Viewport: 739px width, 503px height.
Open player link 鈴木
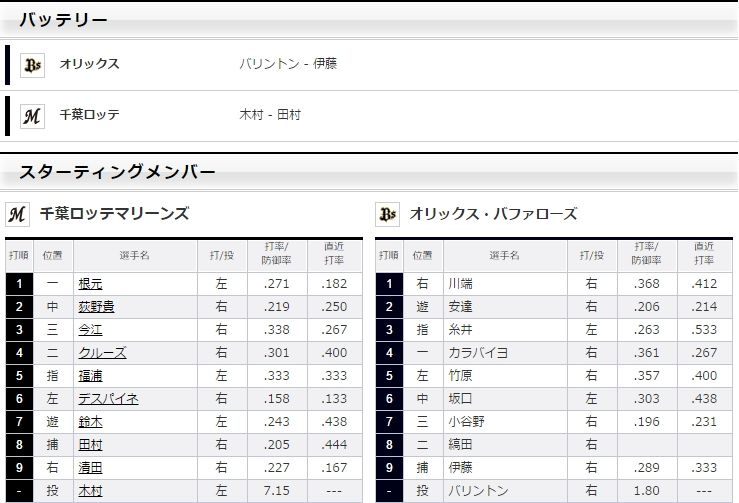pyautogui.click(x=90, y=422)
